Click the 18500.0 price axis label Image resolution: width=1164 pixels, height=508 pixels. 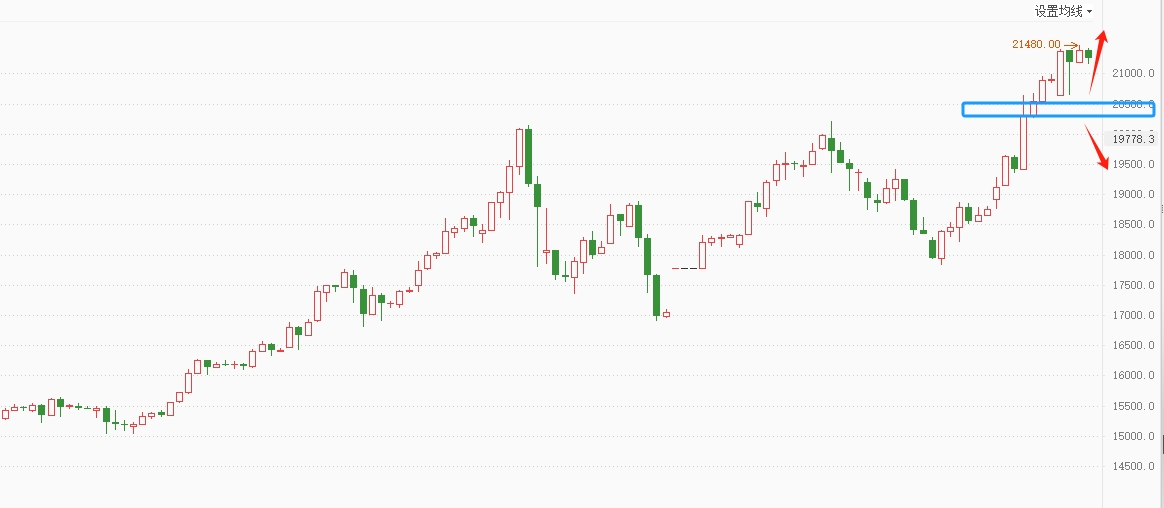(1134, 225)
